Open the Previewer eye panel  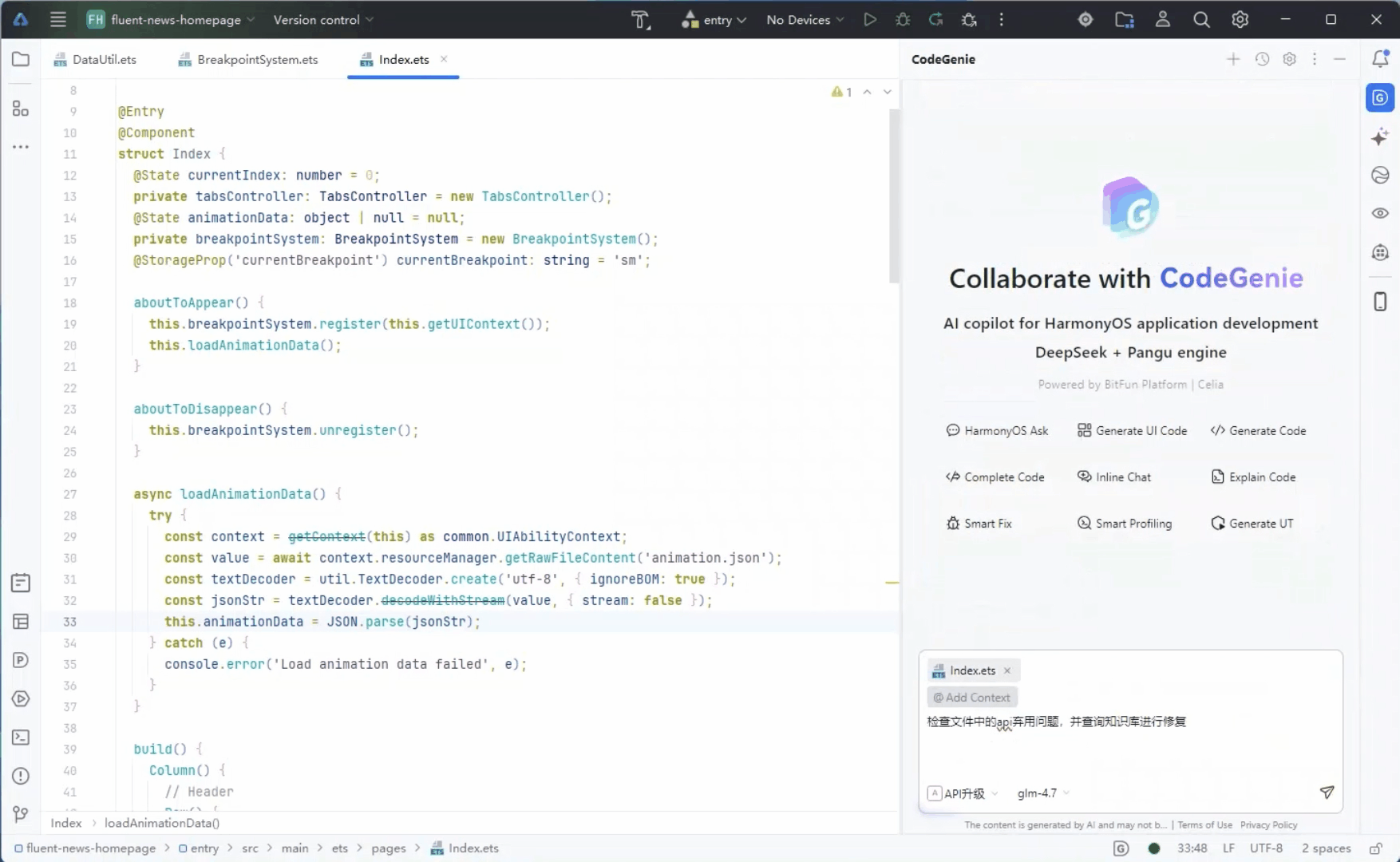[1380, 213]
